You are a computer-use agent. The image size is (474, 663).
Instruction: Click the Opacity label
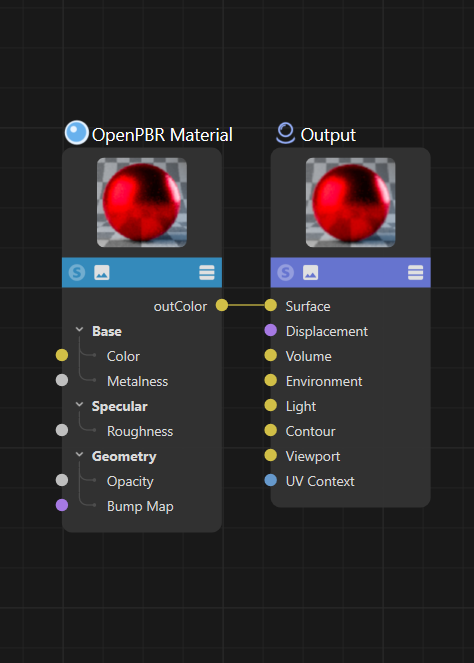click(x=130, y=482)
